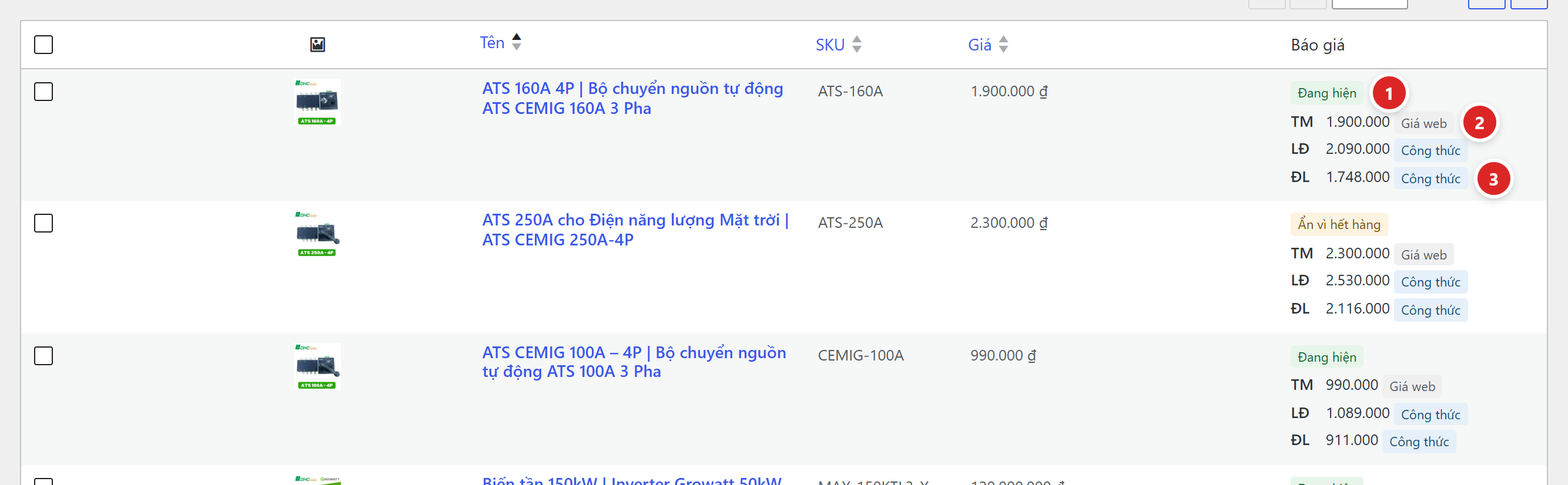Click Đang hiện badge for ATS-160A
1568x485 pixels.
pyautogui.click(x=1326, y=93)
